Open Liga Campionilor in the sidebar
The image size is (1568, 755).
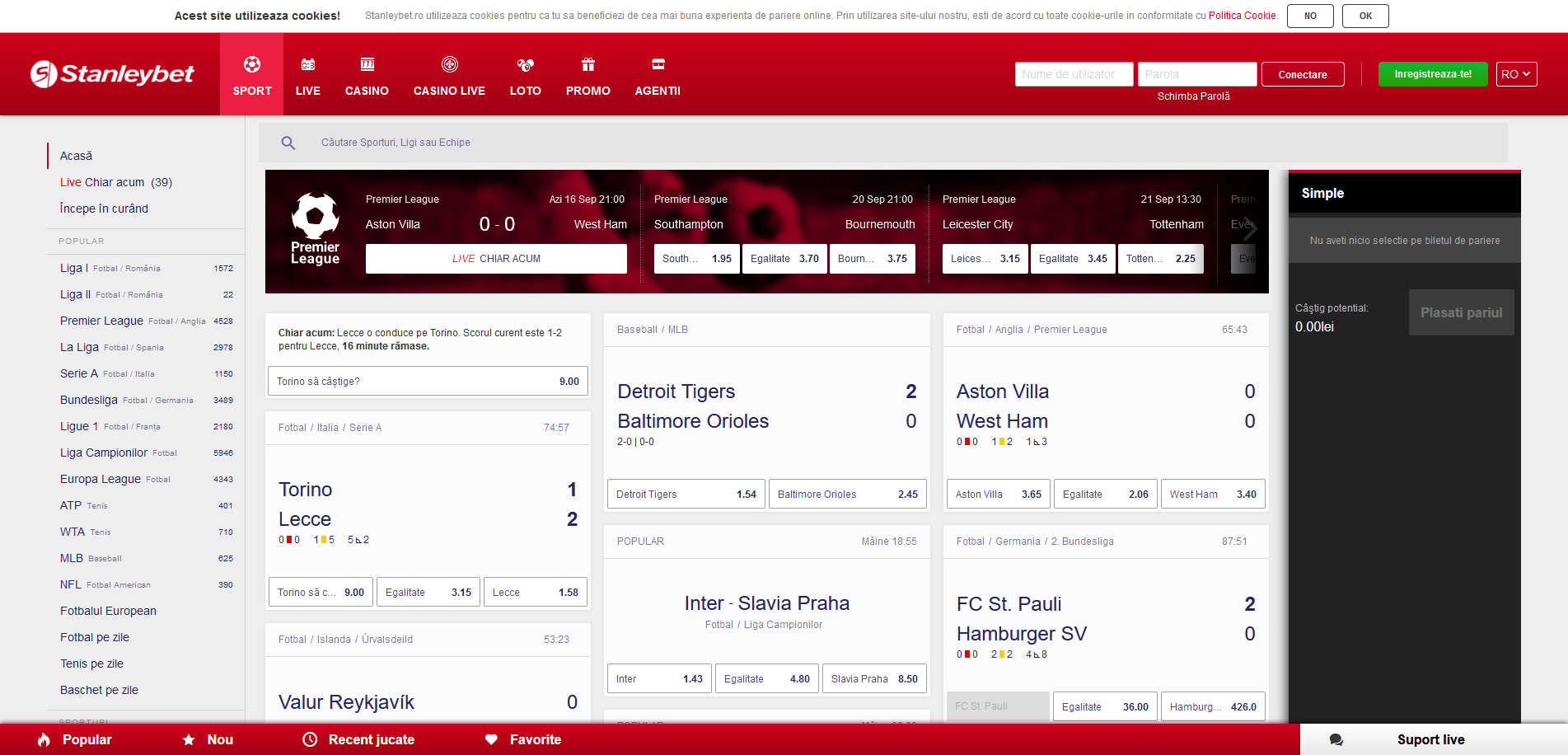[146, 453]
